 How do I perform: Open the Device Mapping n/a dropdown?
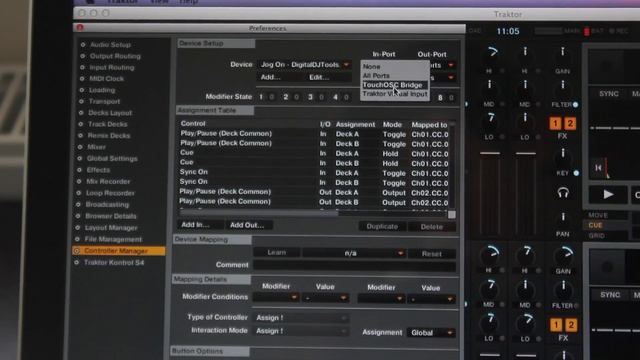point(353,253)
